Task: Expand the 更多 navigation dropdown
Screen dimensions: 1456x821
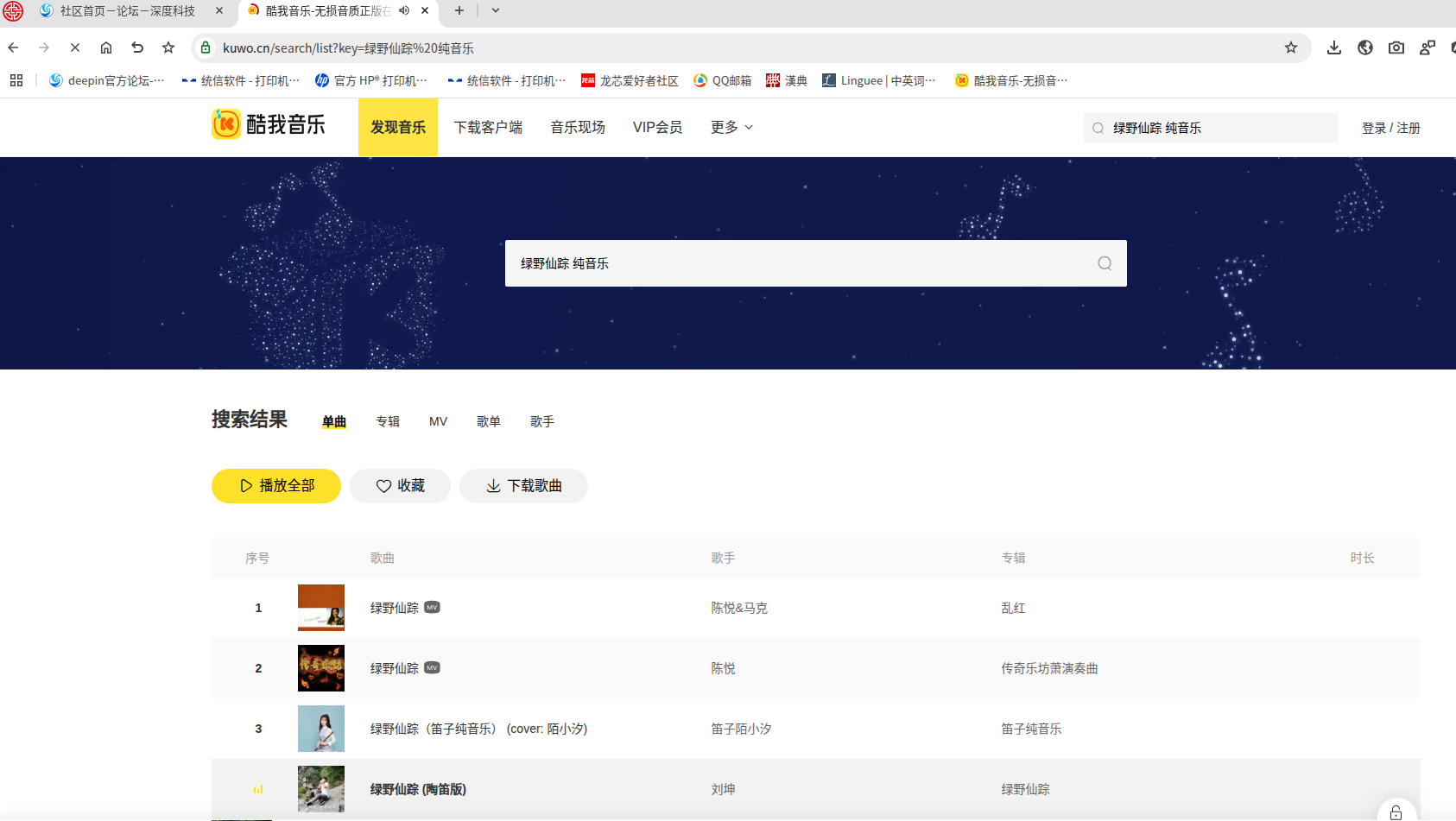Action: tap(730, 127)
